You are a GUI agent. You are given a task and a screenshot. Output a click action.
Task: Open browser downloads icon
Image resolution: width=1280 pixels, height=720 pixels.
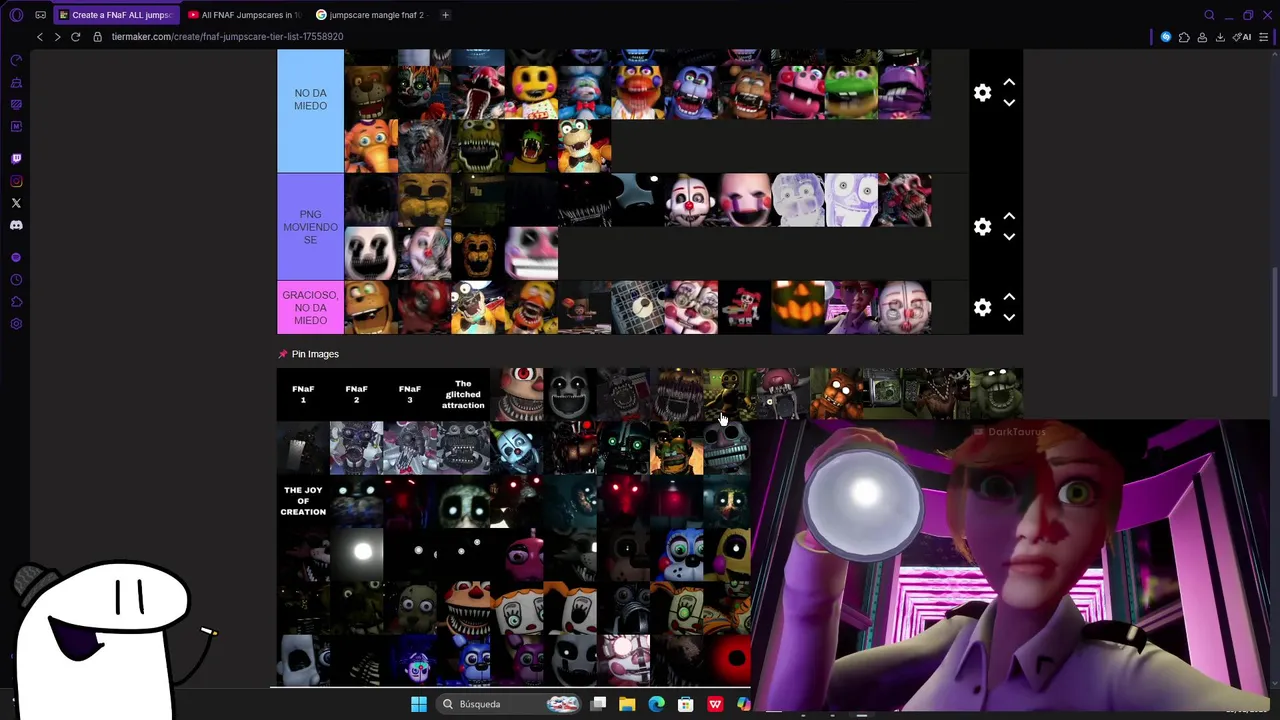click(x=1220, y=37)
